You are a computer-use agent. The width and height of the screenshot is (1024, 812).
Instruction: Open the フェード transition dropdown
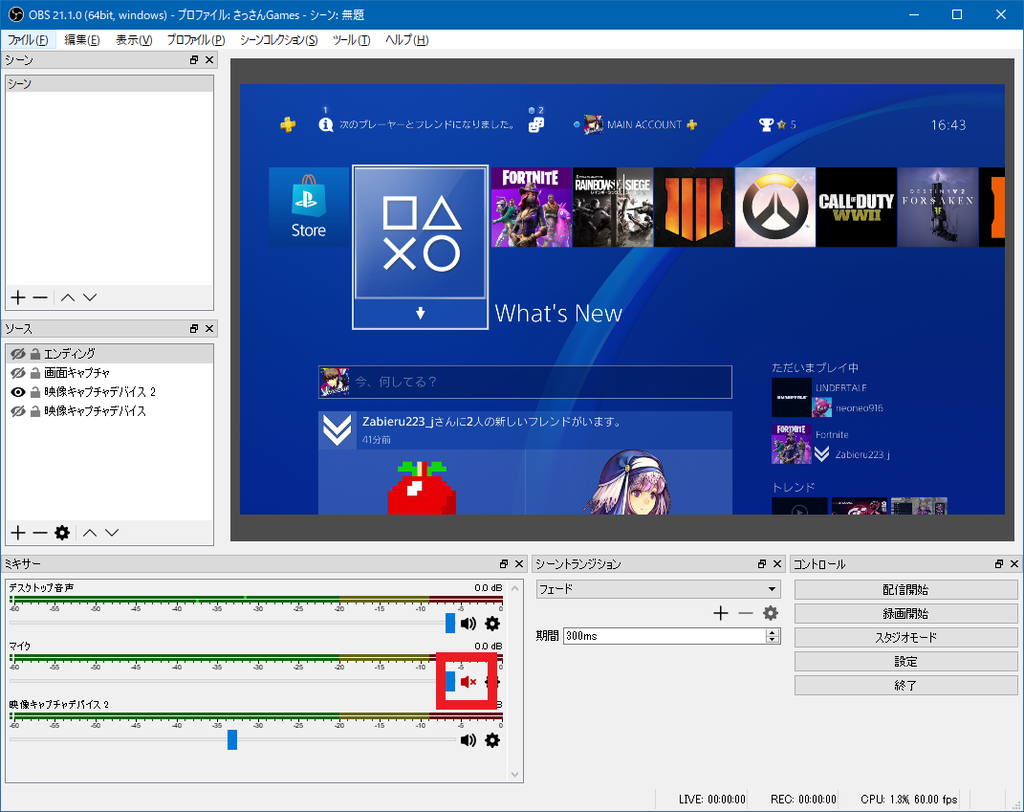click(x=658, y=589)
